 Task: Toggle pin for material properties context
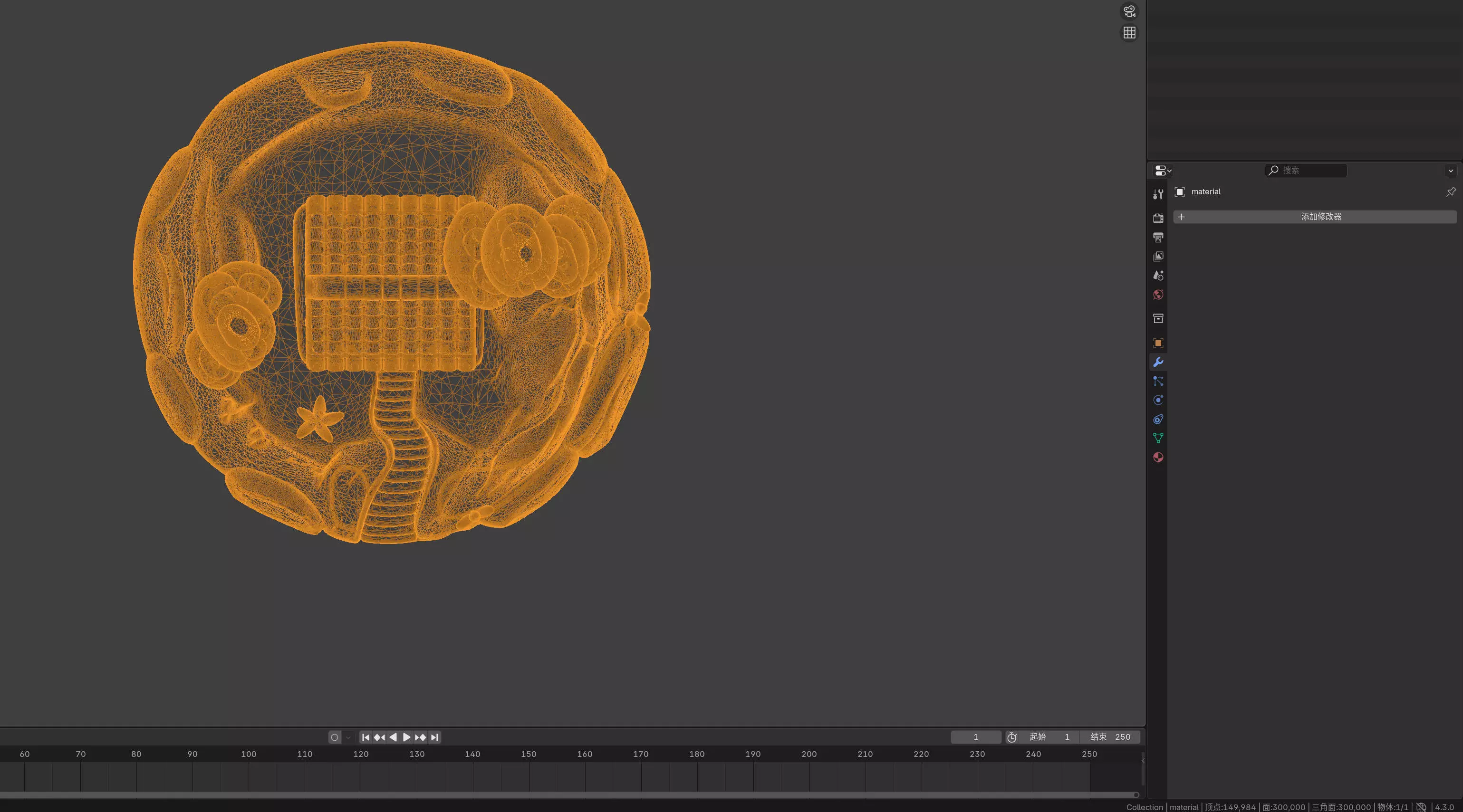(x=1451, y=192)
